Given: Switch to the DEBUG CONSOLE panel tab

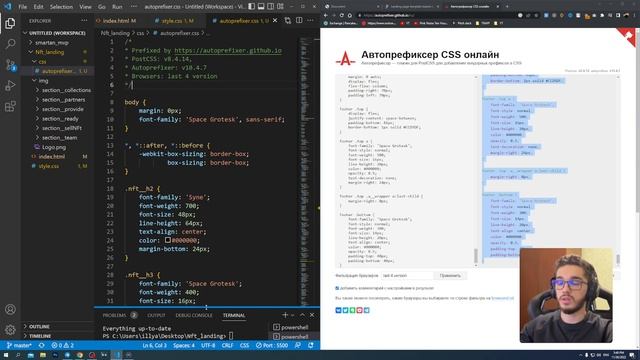Looking at the screenshot, I should [x=194, y=315].
